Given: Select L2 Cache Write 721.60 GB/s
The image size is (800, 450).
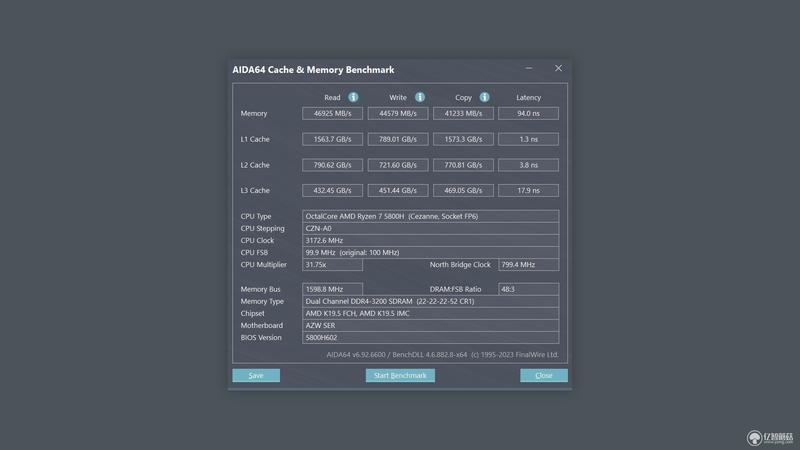Looking at the screenshot, I should coord(398,165).
